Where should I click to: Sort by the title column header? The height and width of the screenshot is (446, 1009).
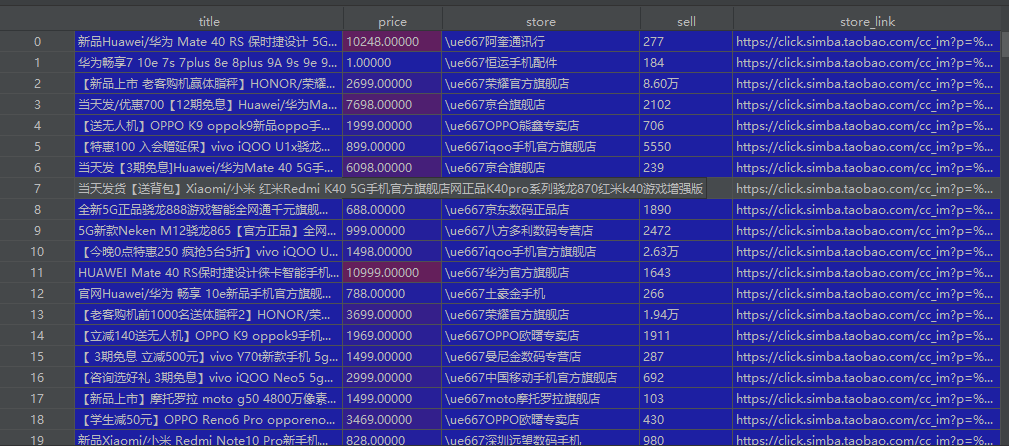point(209,22)
